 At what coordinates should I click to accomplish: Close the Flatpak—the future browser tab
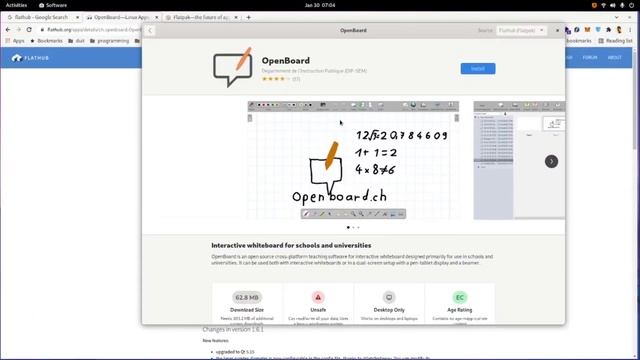236,18
